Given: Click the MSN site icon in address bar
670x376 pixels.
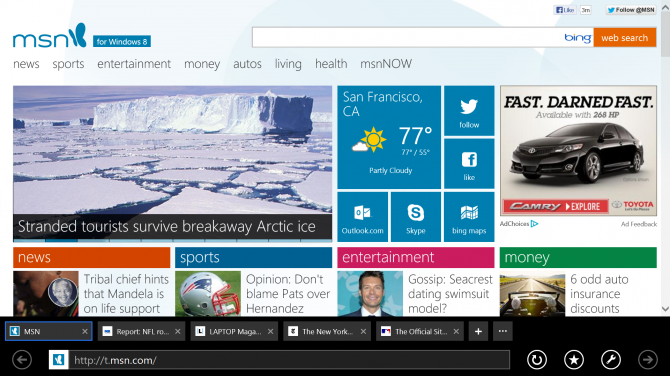Looking at the screenshot, I should pyautogui.click(x=59, y=360).
